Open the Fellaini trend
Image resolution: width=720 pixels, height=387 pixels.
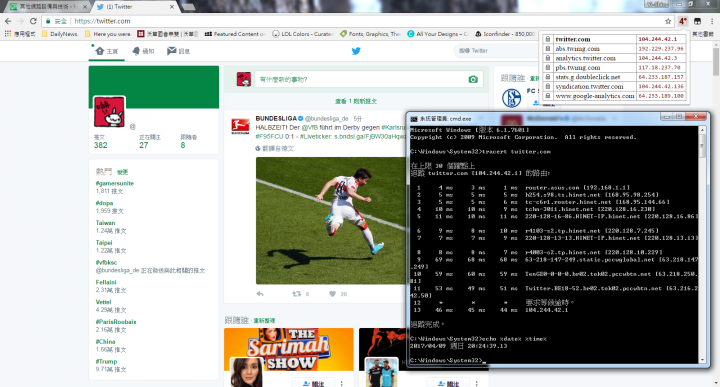click(x=106, y=282)
